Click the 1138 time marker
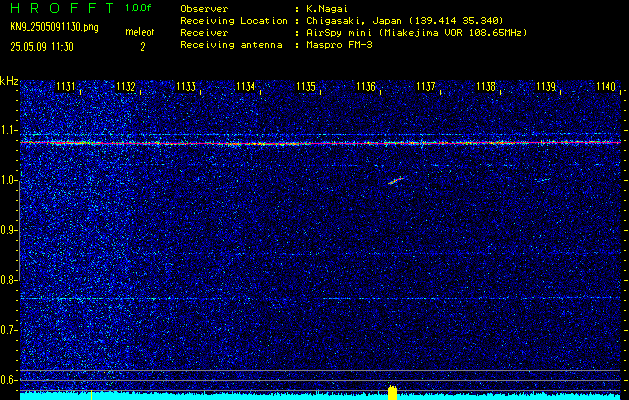Viewport: 629px width, 400px height. coord(486,86)
